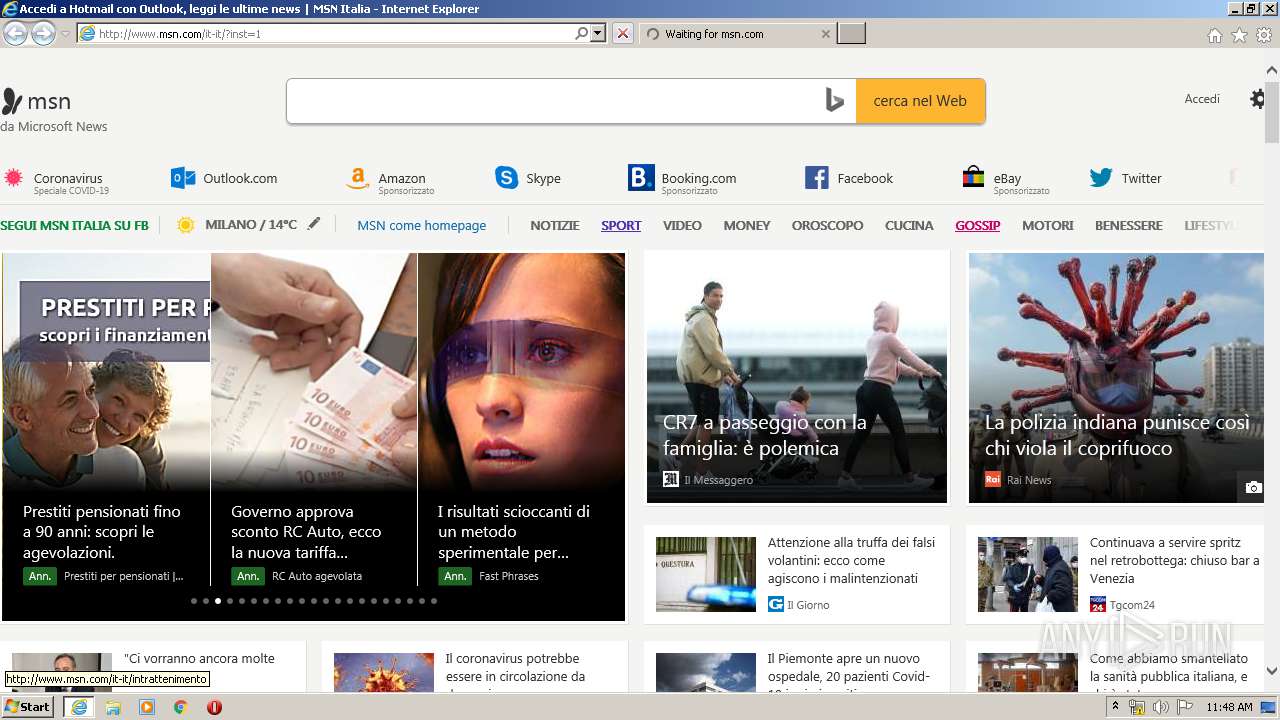Viewport: 1280px width, 720px height.
Task: Open MSN page settings gear
Action: tap(1258, 99)
